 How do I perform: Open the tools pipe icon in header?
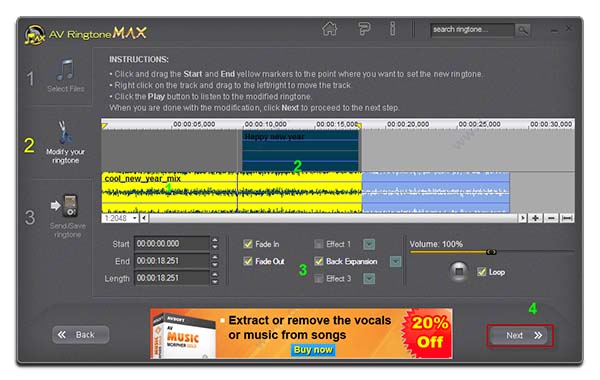coord(364,29)
